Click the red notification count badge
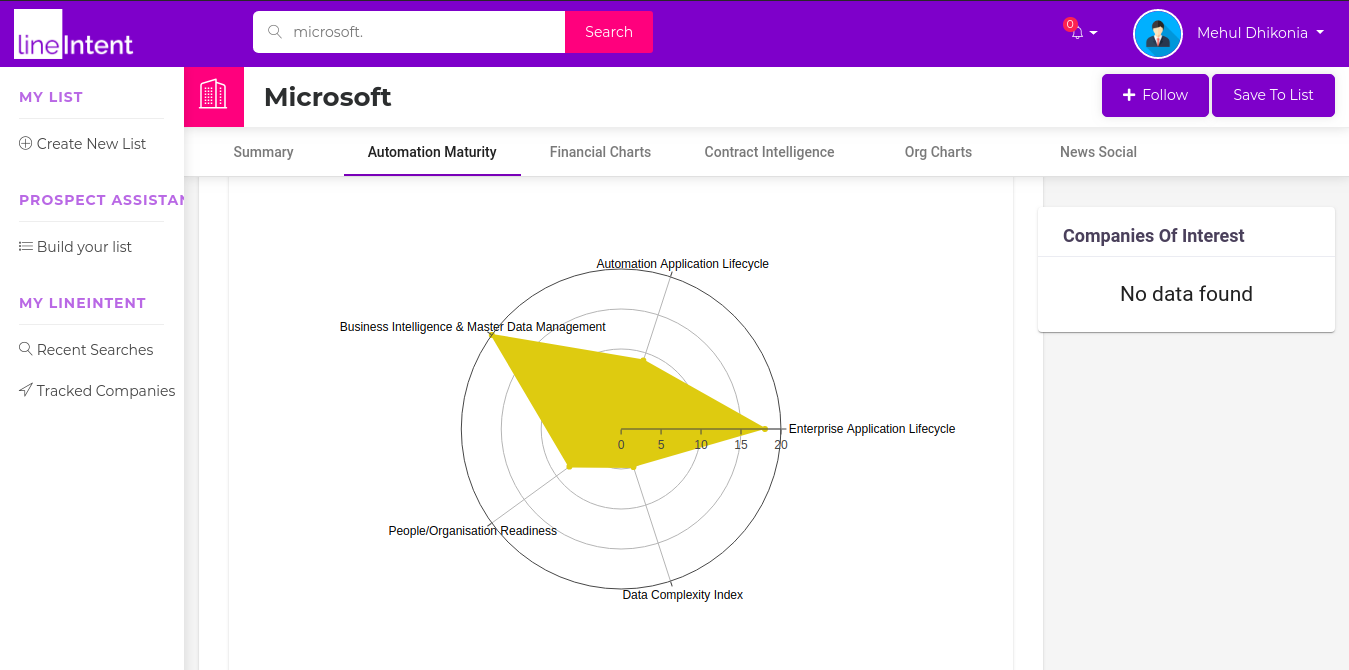The image size is (1349, 670). (x=1070, y=24)
